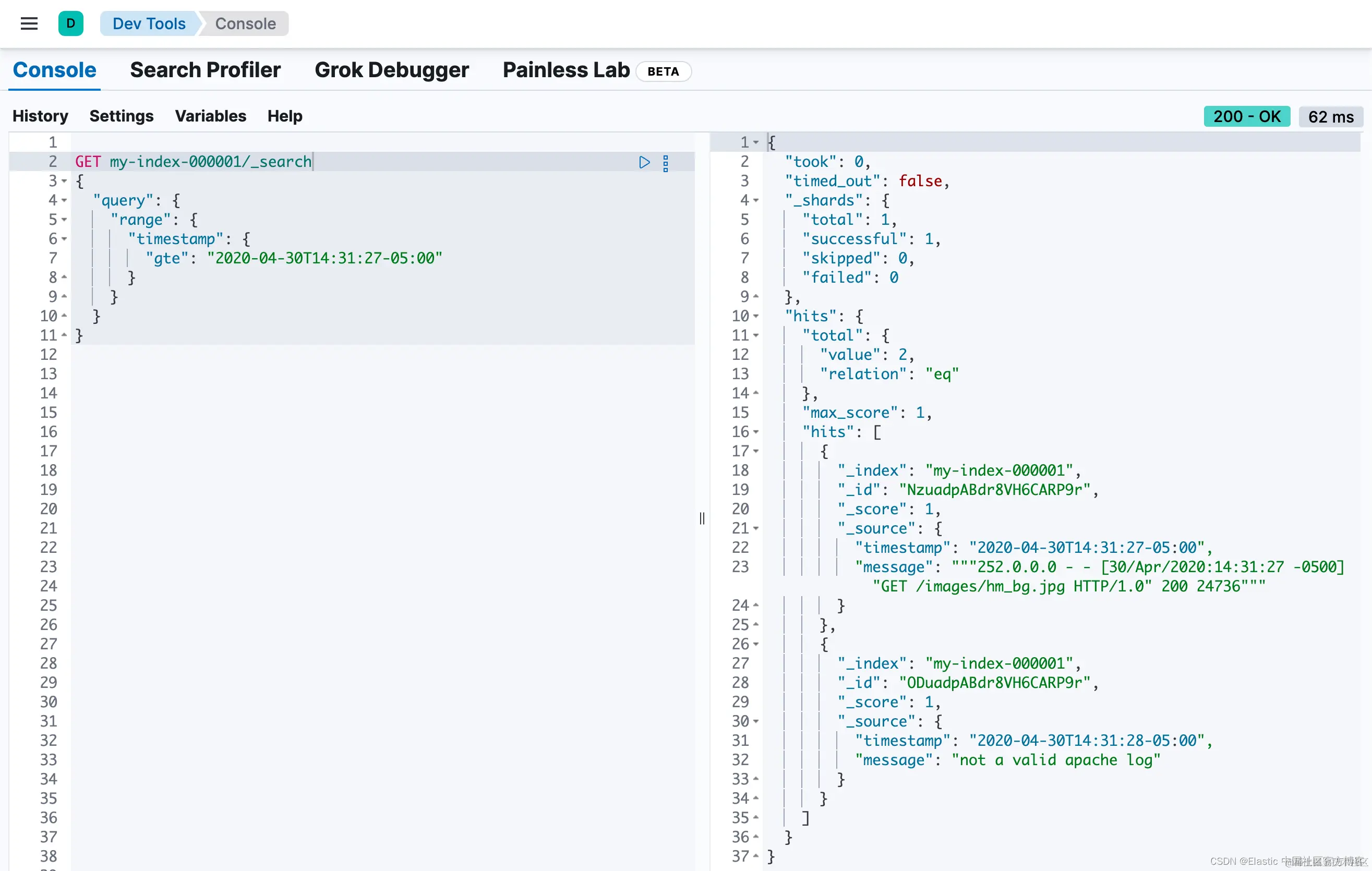Open the request History
Viewport: 1372px width, 871px height.
coord(41,116)
